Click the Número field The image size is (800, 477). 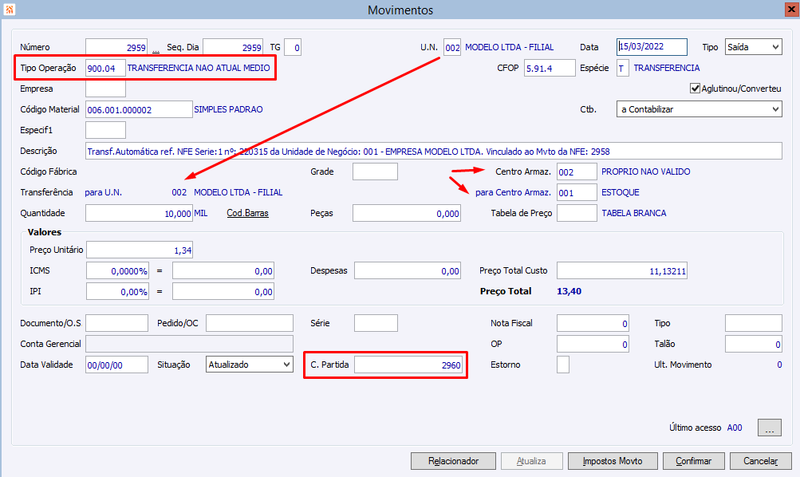116,47
